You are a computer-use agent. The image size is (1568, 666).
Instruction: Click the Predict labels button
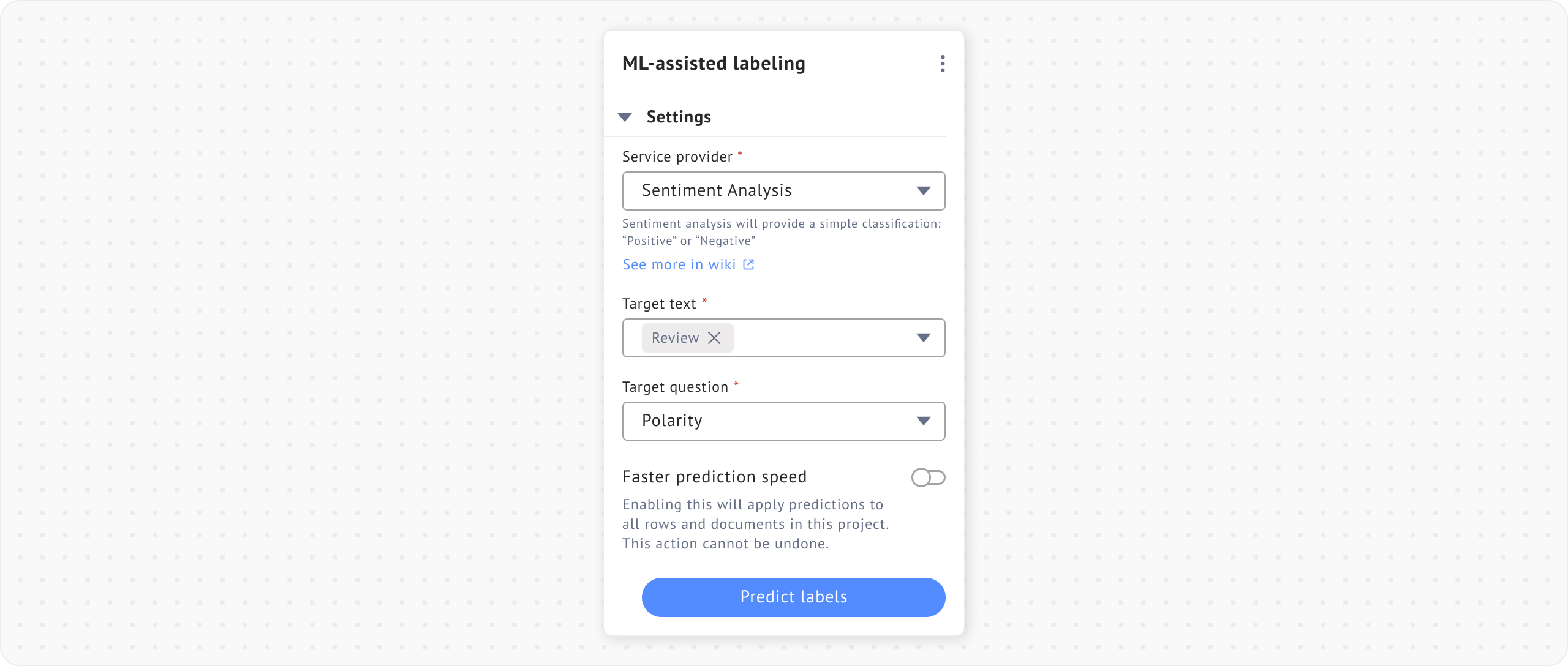point(793,597)
